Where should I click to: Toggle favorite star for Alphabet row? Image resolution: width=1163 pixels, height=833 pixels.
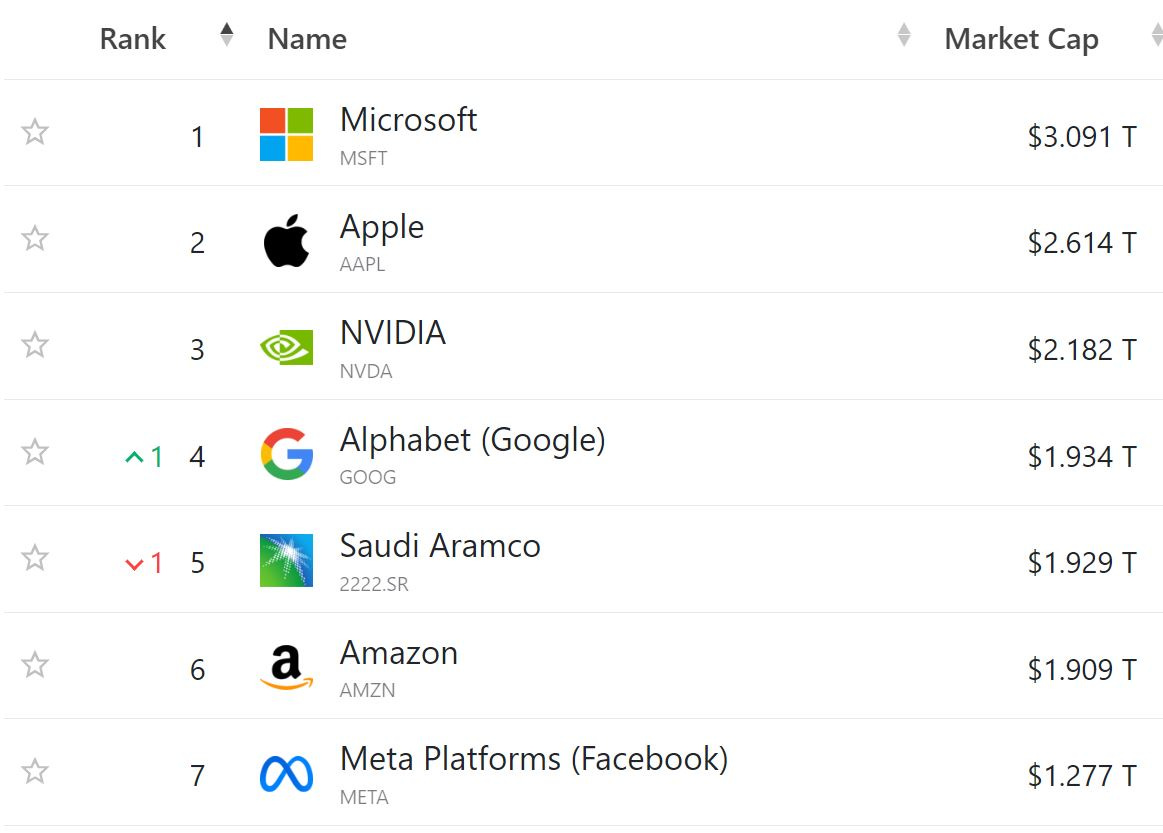[x=35, y=452]
